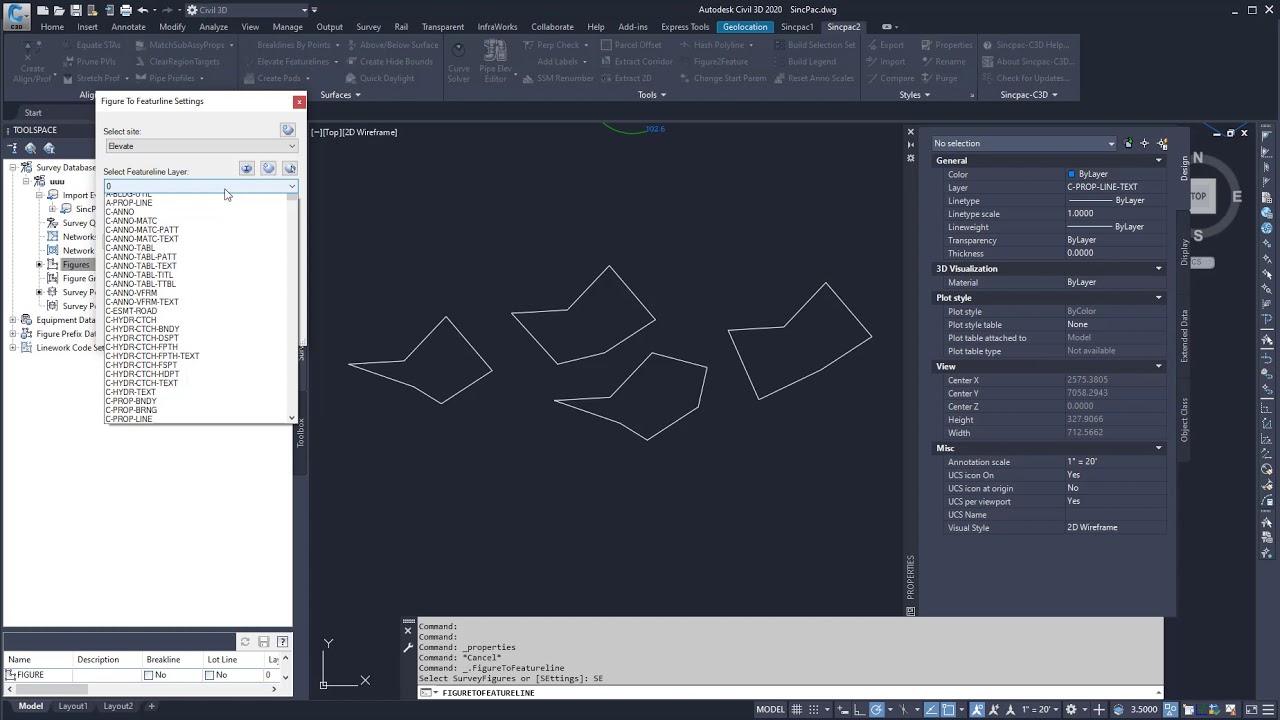Image resolution: width=1280 pixels, height=720 pixels.
Task: Click the status bar customization menu icon
Action: tap(1270, 710)
